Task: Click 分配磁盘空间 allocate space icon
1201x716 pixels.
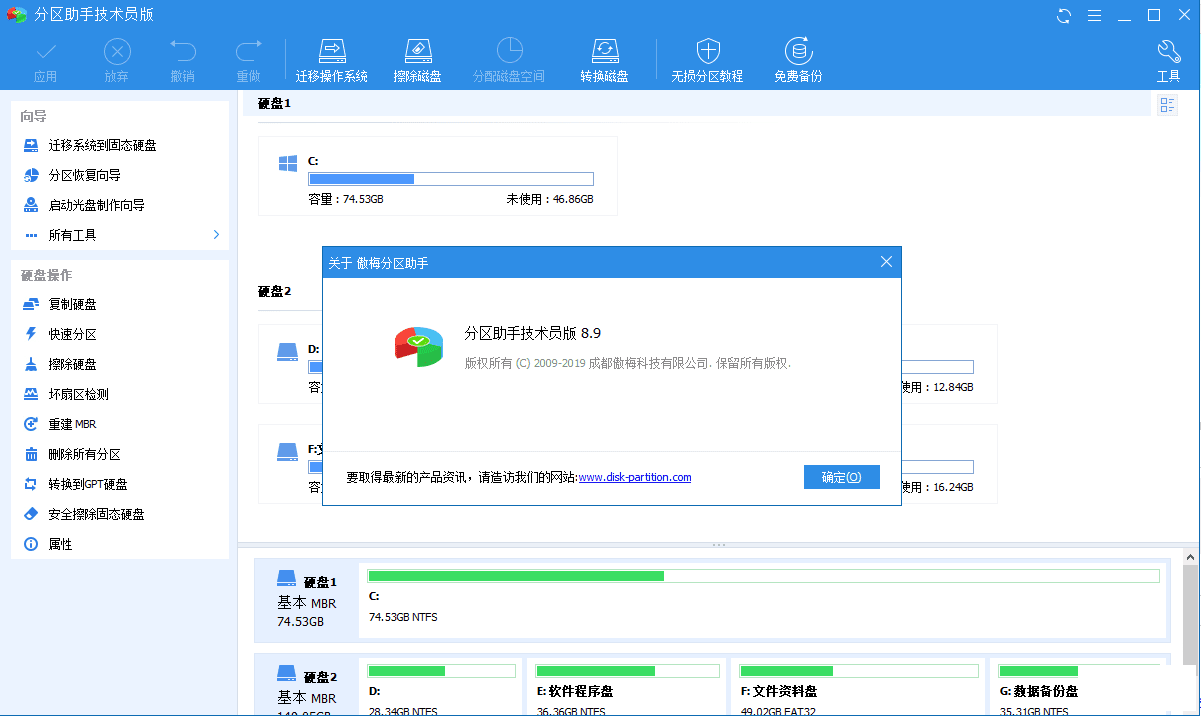Action: coord(510,50)
